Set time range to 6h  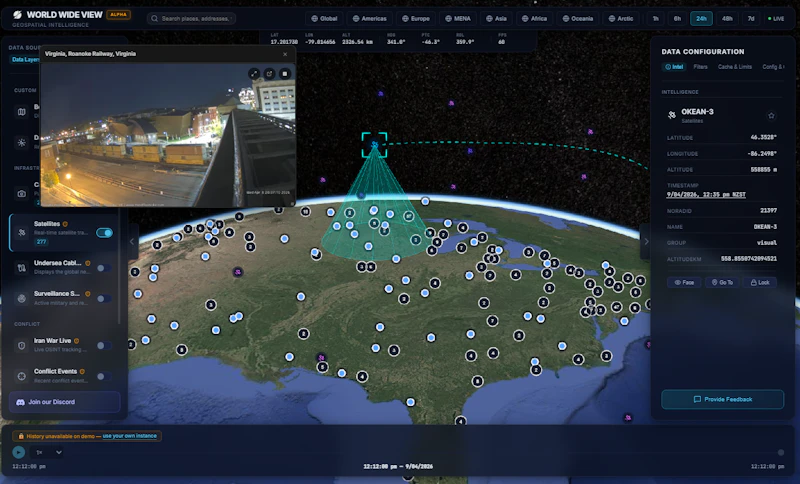point(677,18)
